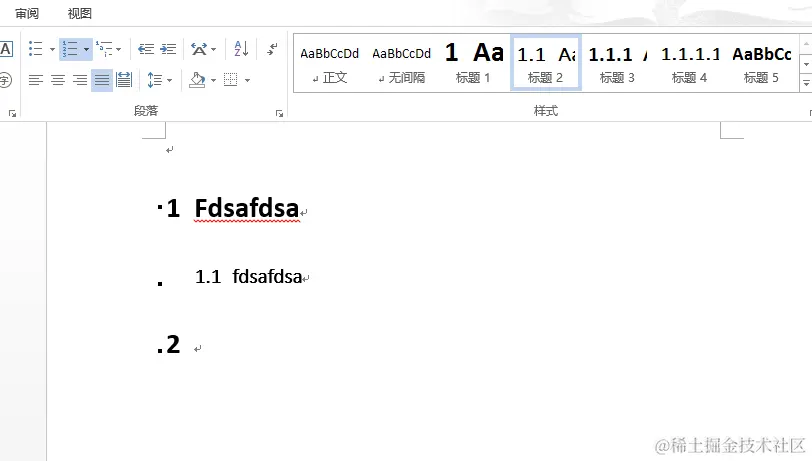Apply the 无间隔 style
This screenshot has height=461, width=812.
point(402,63)
